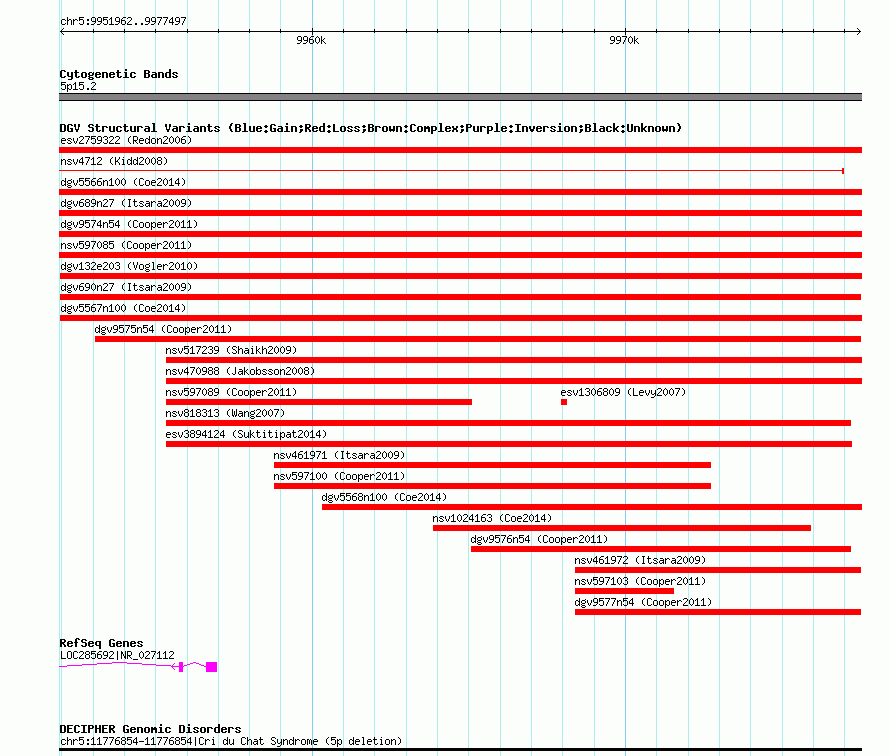Open the LOC285692|NR_027112 gene label
Screen dimensions: 890x756
117,655
